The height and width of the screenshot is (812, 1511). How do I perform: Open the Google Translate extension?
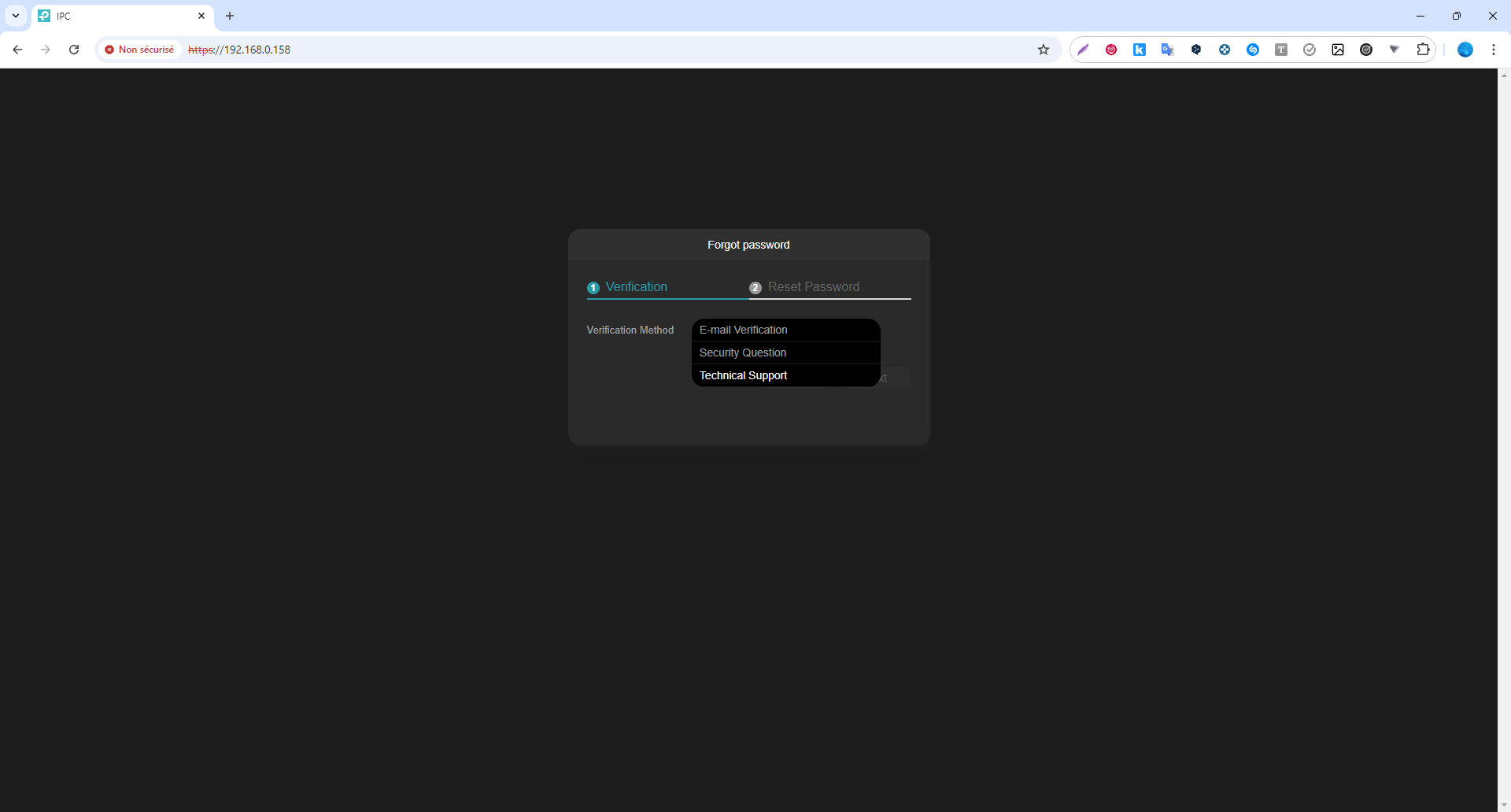[x=1168, y=50]
